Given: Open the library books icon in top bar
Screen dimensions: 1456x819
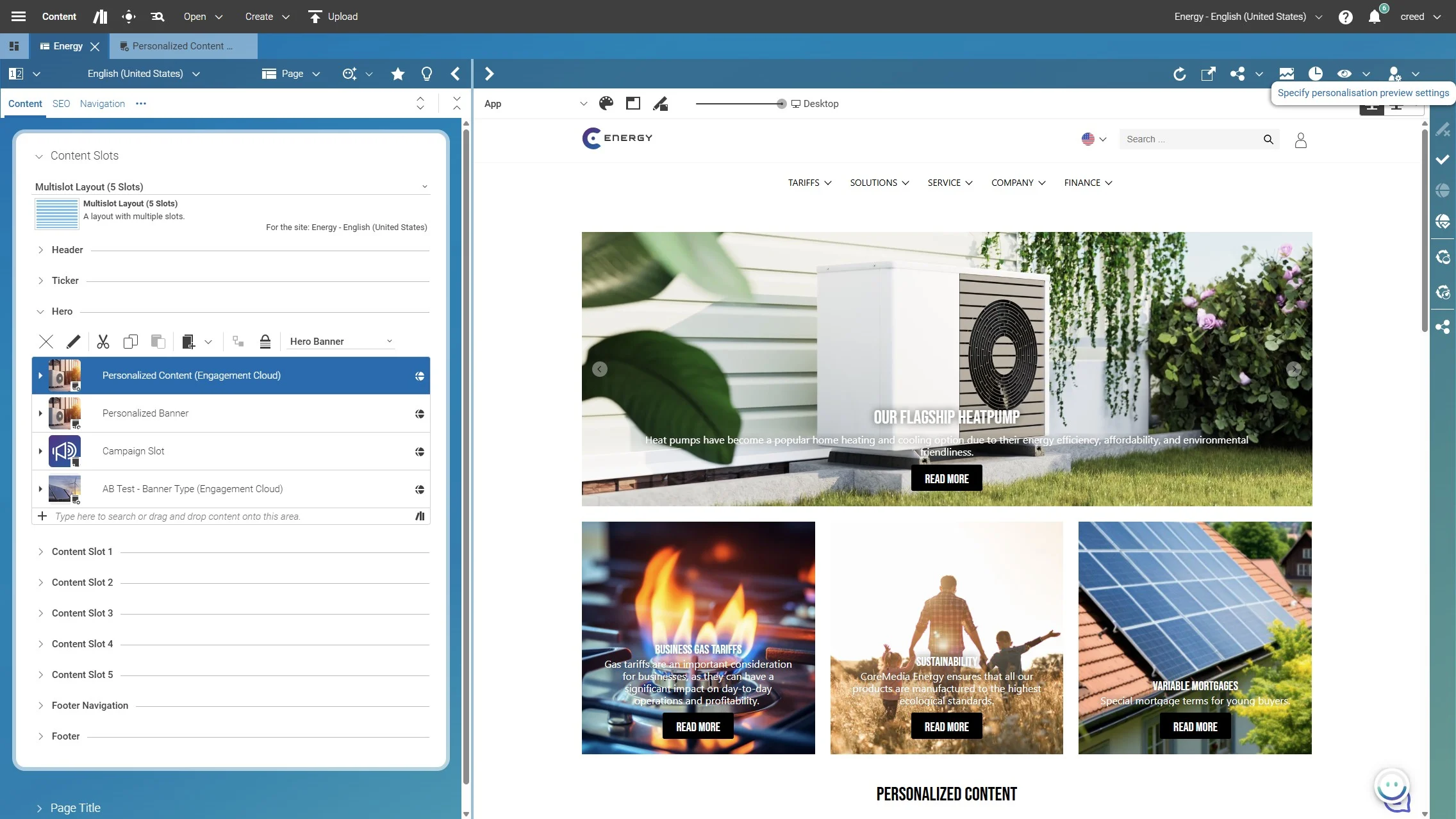Looking at the screenshot, I should (100, 17).
